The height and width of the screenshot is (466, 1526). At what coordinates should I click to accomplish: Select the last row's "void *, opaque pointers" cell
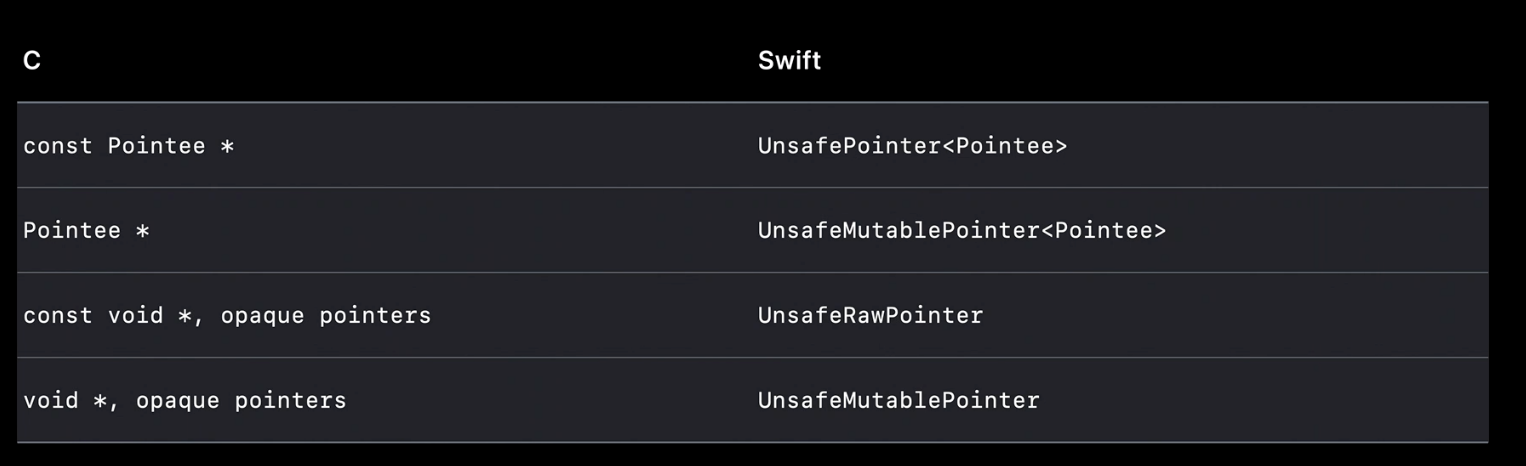pos(184,401)
